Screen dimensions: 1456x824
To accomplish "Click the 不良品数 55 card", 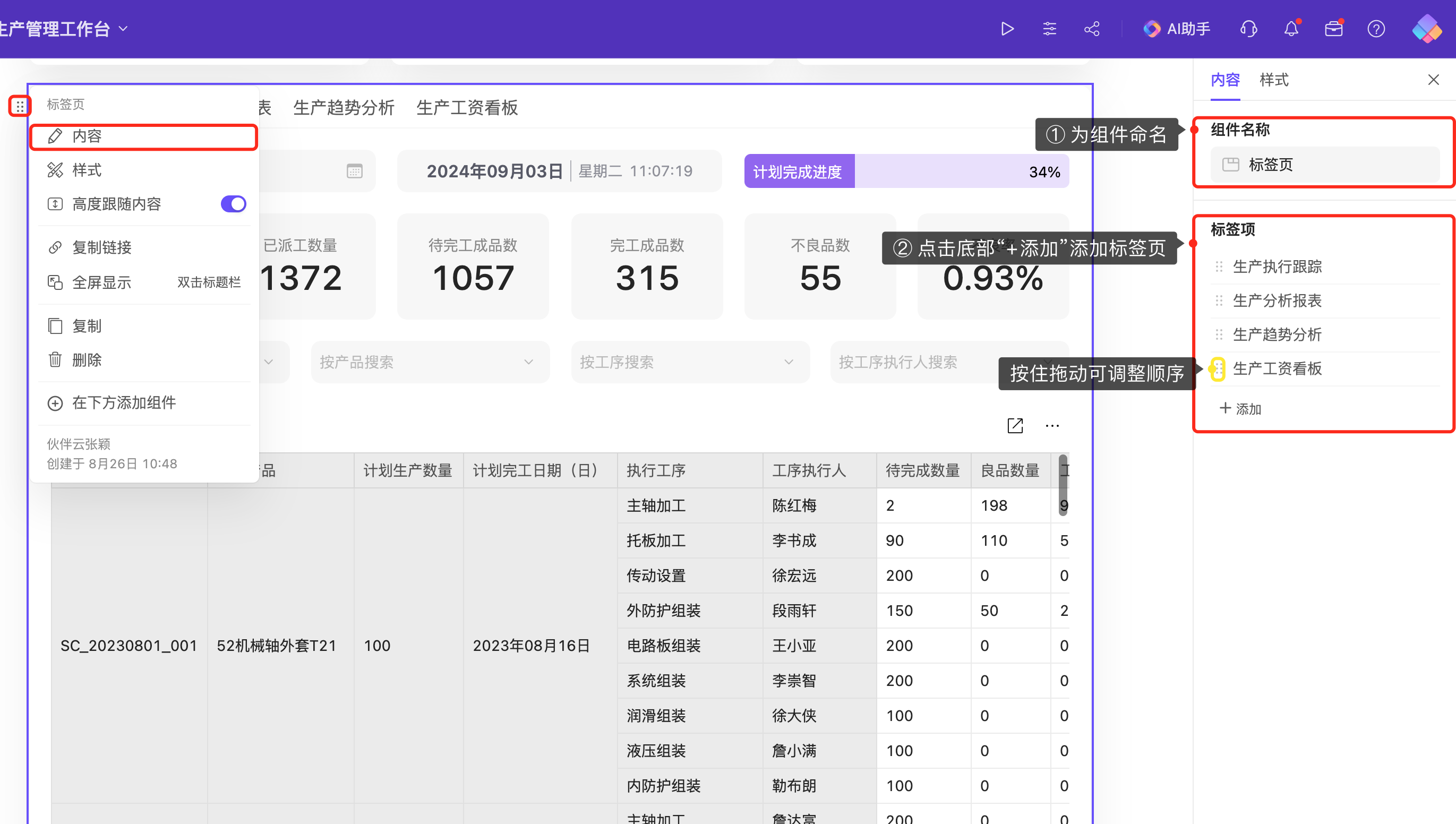I will [820, 267].
